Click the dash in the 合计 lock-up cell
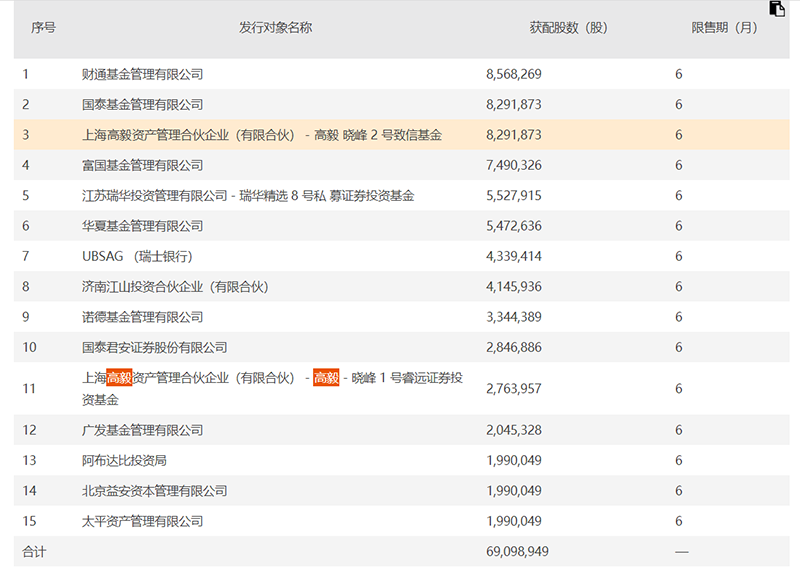Screen dimensions: 800x576 click(x=682, y=552)
